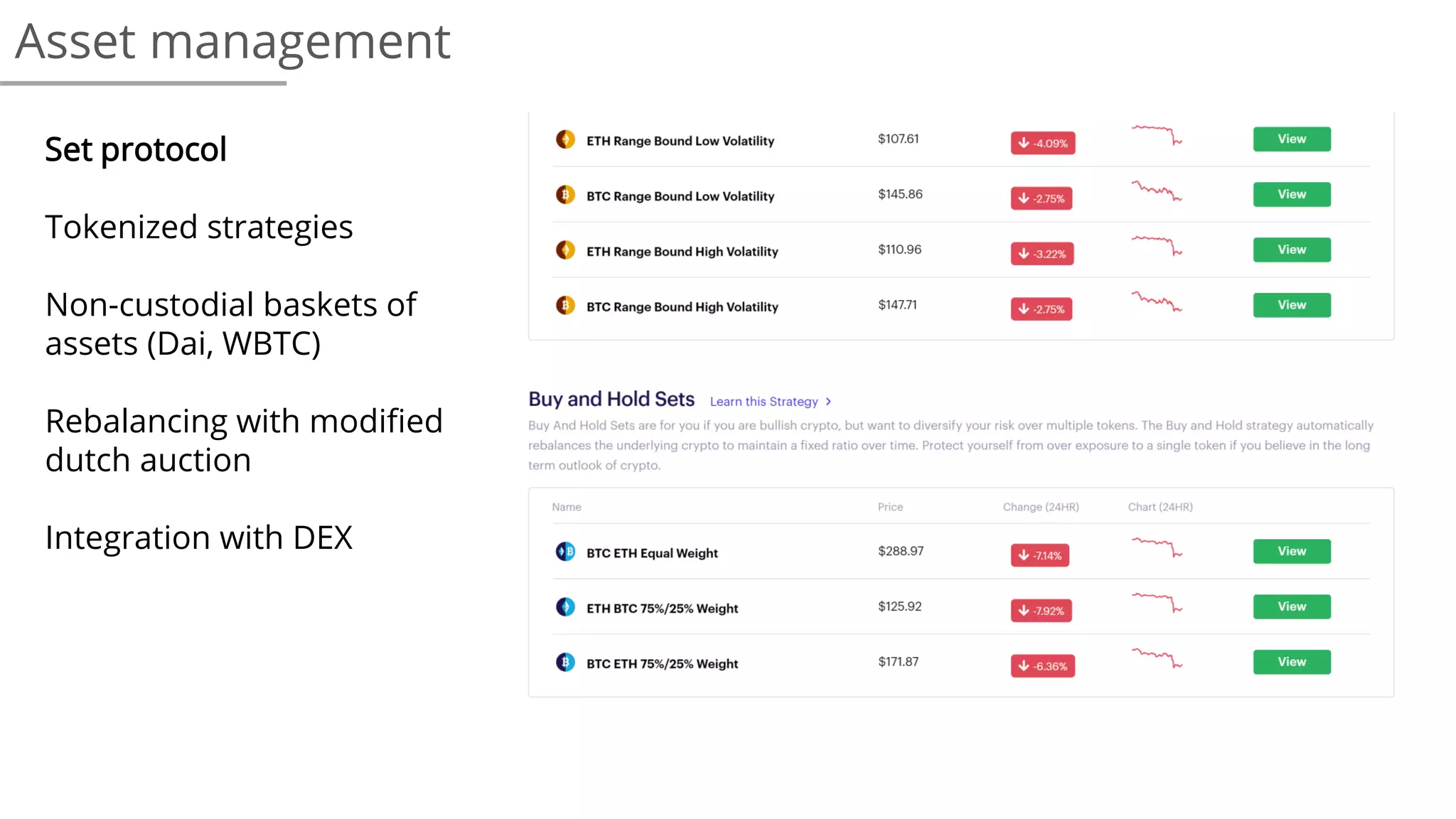The image size is (1456, 819).
Task: Click the BTC Range Bound High Volatility icon
Action: pyautogui.click(x=565, y=306)
